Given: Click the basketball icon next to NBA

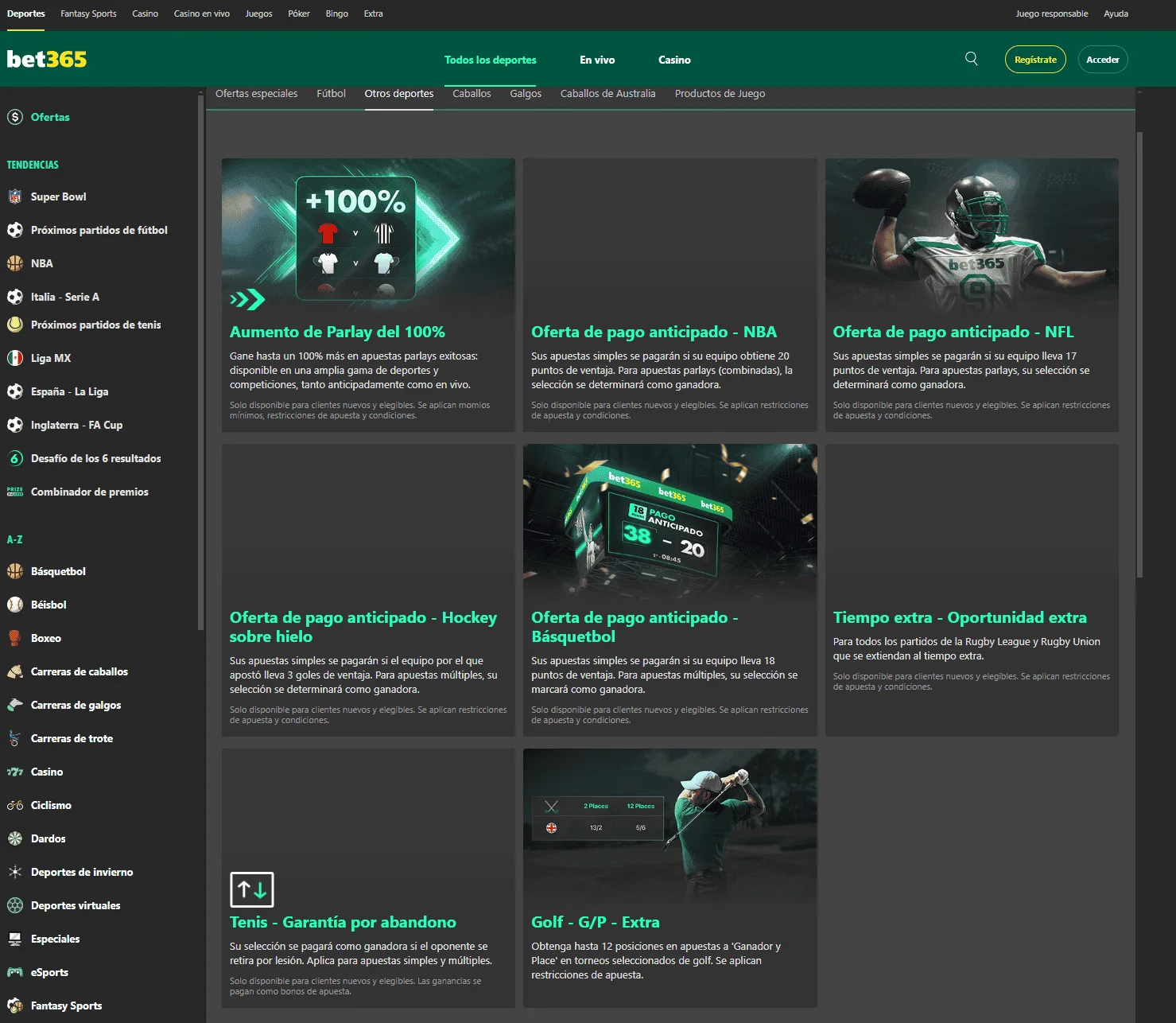Looking at the screenshot, I should [15, 263].
